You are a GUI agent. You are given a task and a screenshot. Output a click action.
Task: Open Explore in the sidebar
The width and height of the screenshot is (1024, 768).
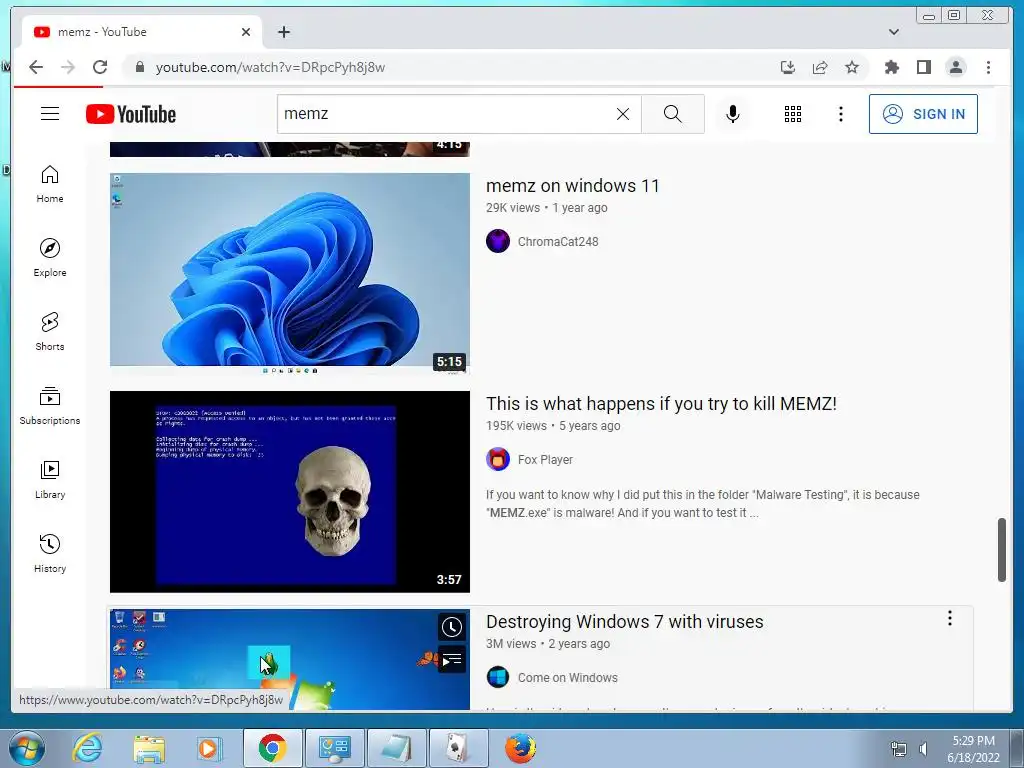click(50, 258)
